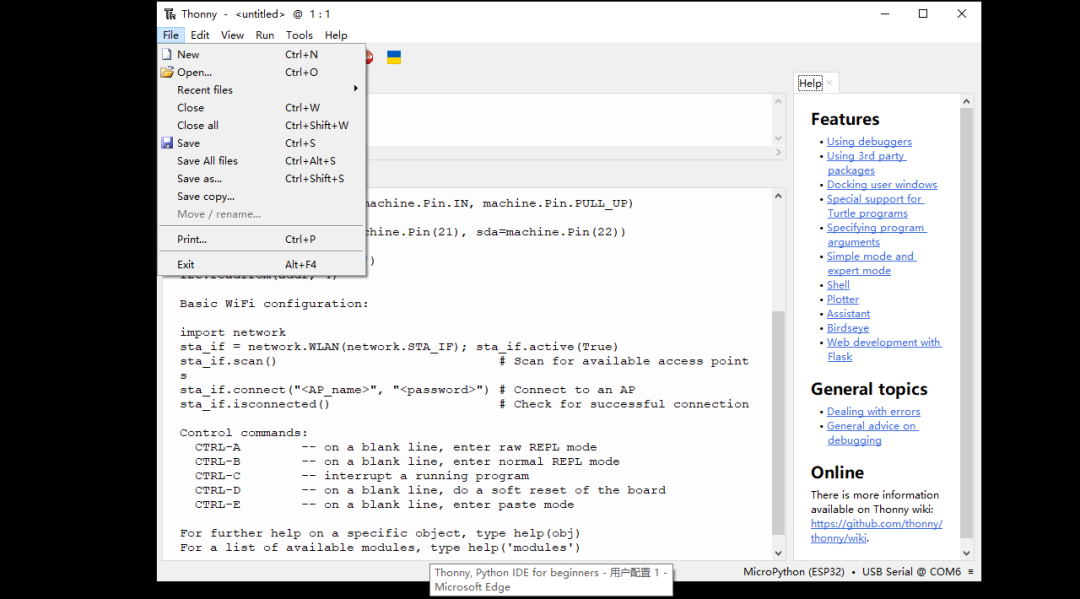1080x599 pixels.
Task: Open Special support for Turtle programs link
Action: [x=875, y=206]
